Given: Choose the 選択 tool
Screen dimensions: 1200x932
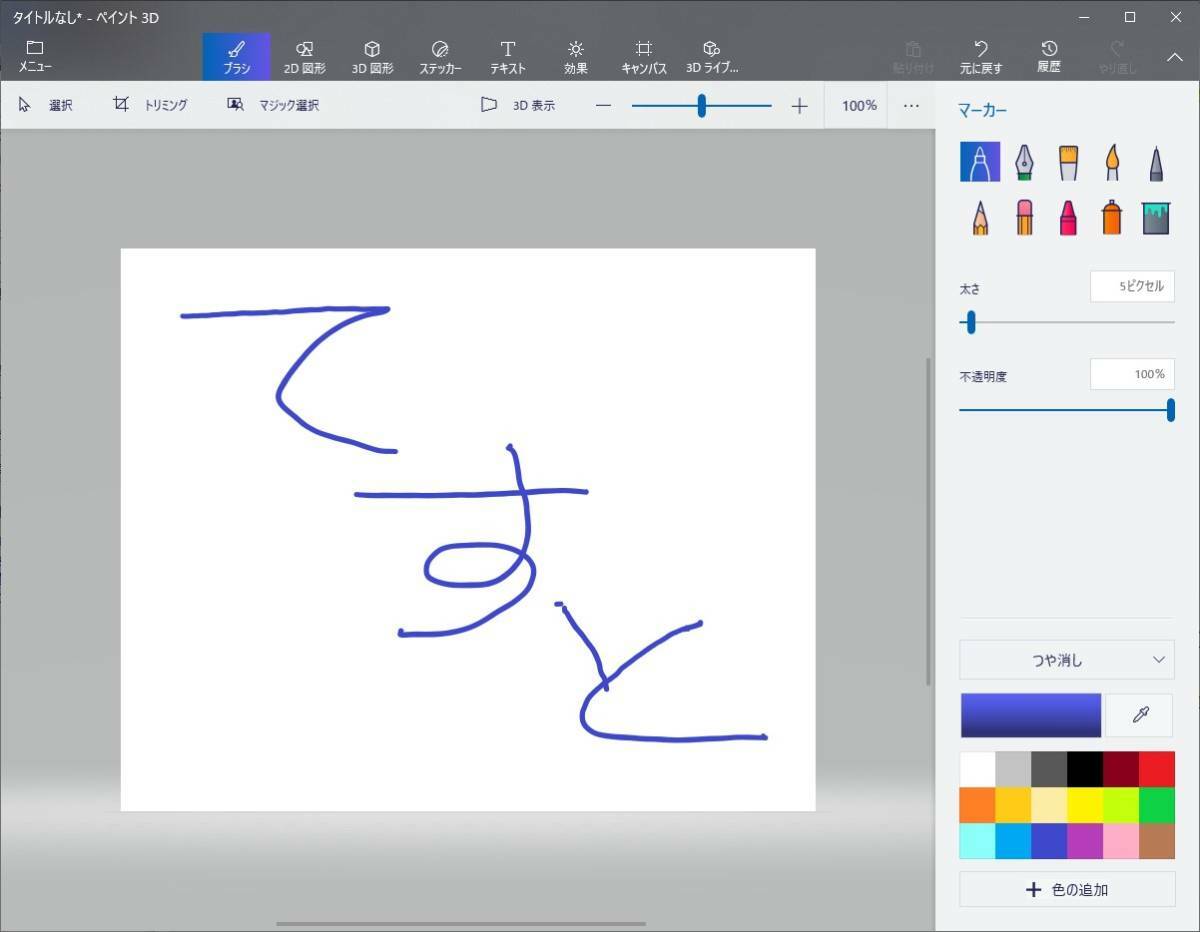Looking at the screenshot, I should [46, 105].
